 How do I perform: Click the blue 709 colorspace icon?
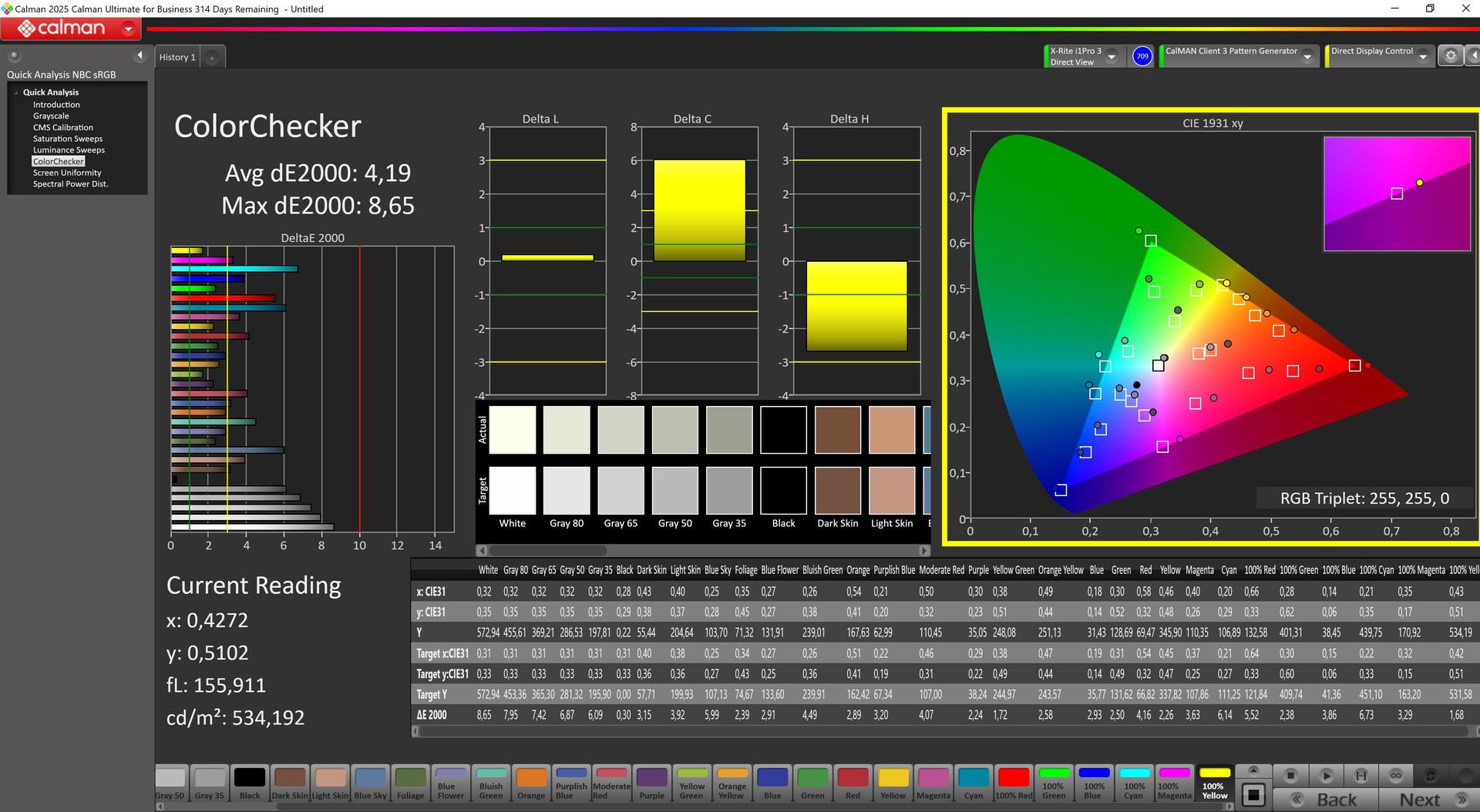click(1142, 56)
